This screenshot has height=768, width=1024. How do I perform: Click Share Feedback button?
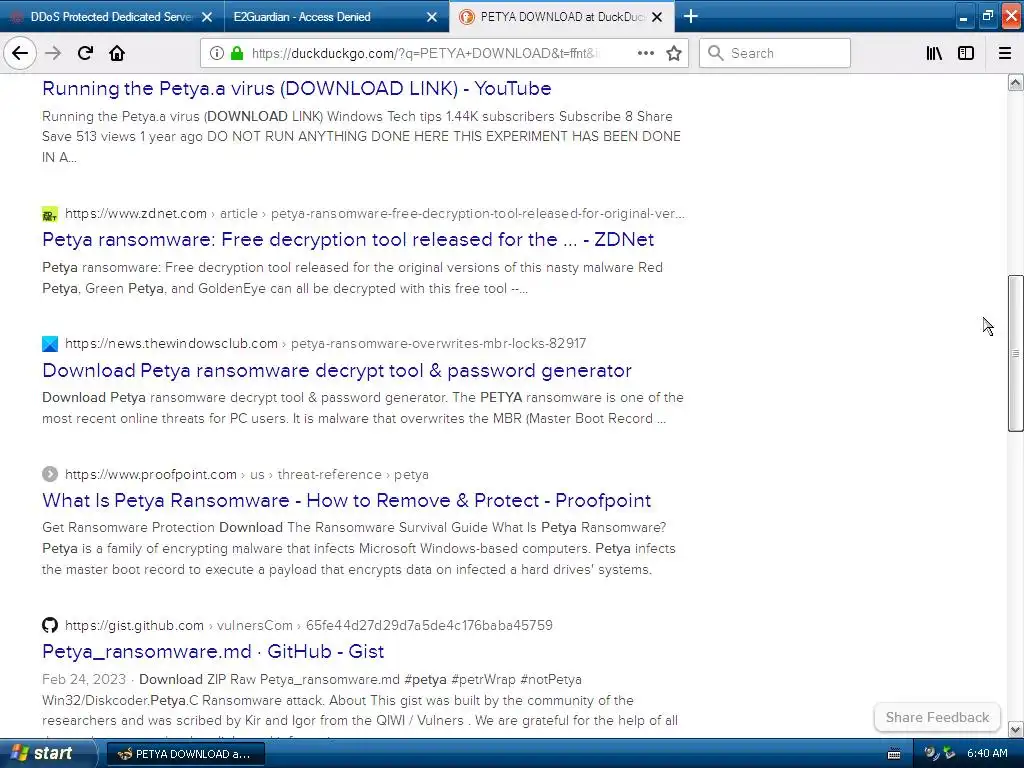[937, 717]
